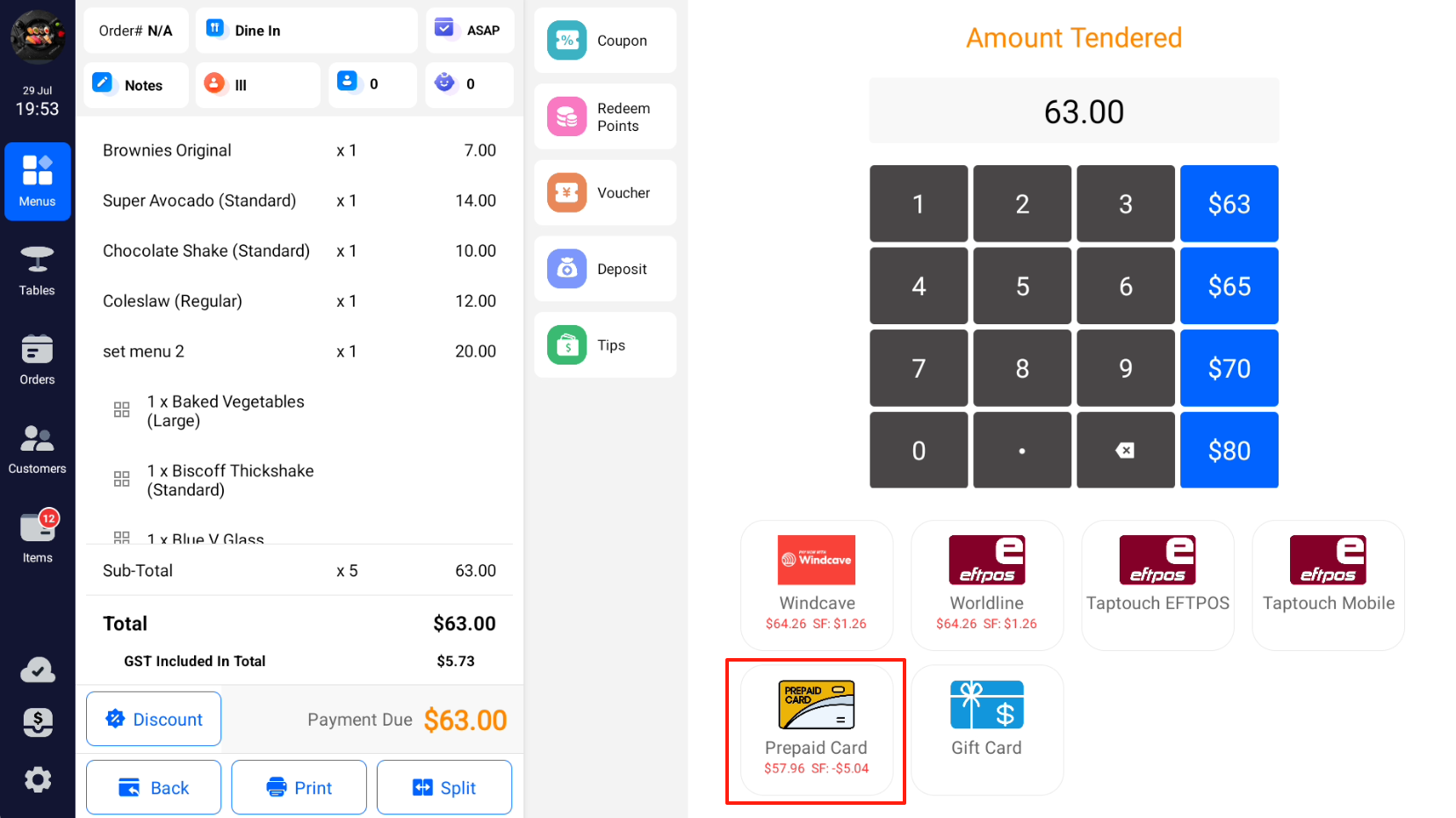Tap the $70 quick amount button

click(x=1229, y=368)
